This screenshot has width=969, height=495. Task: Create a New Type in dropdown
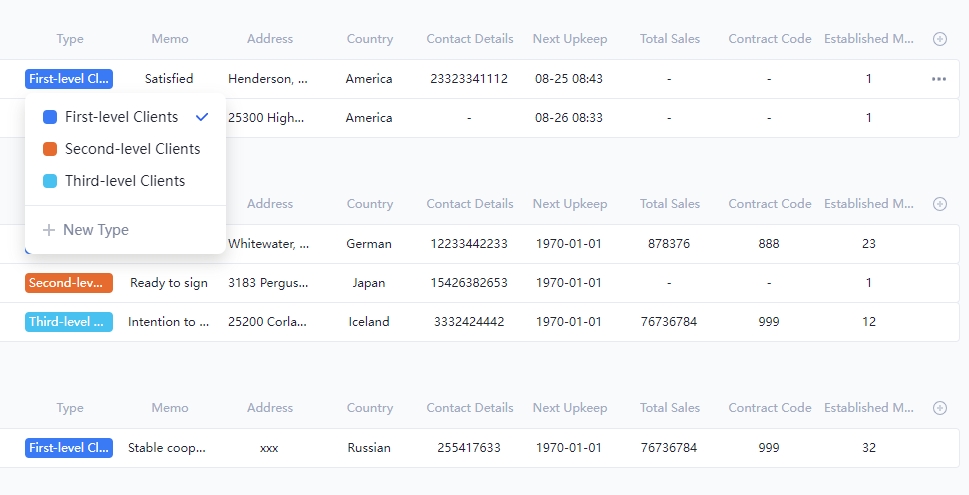click(95, 230)
